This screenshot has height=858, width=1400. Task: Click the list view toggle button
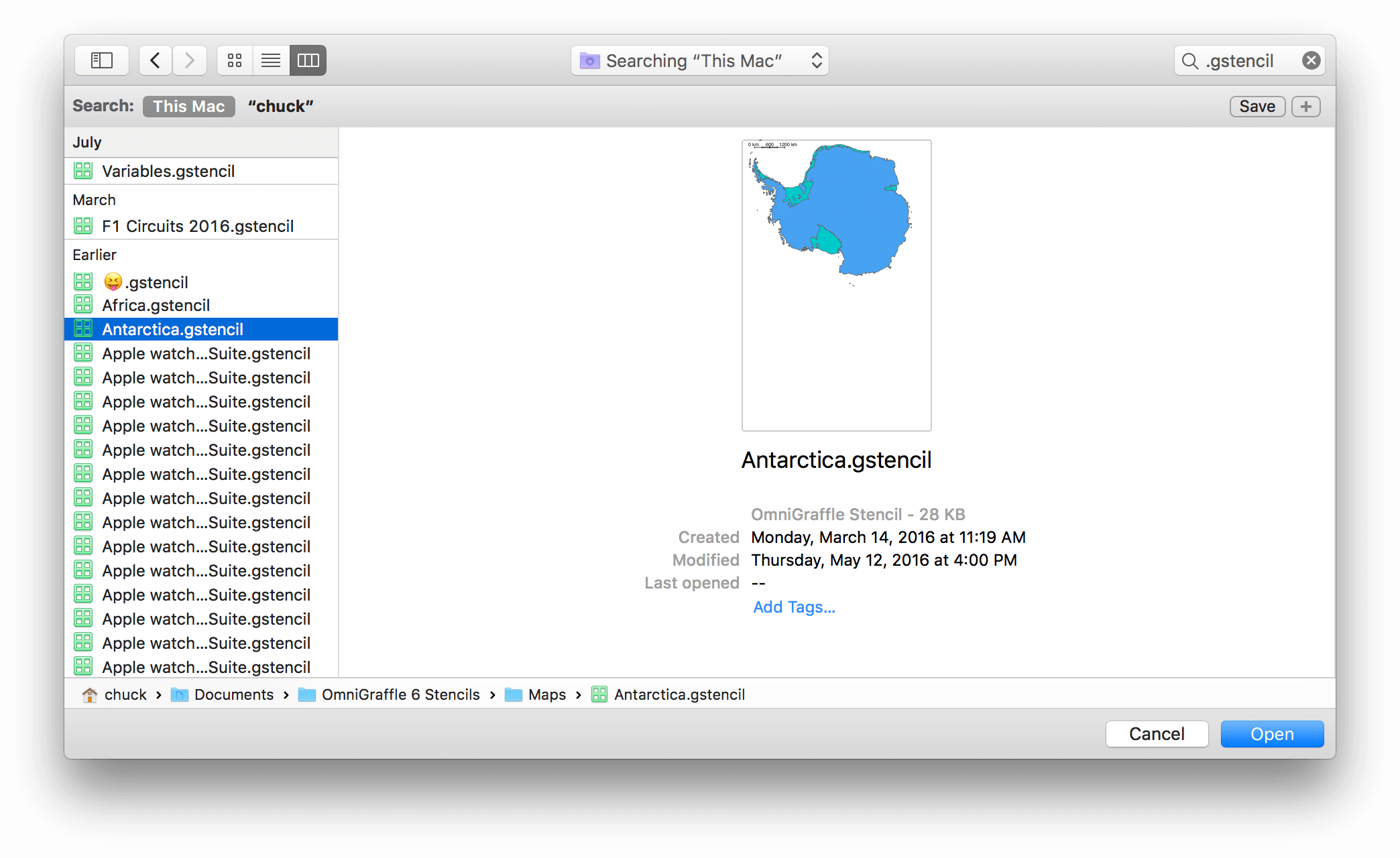(x=270, y=61)
